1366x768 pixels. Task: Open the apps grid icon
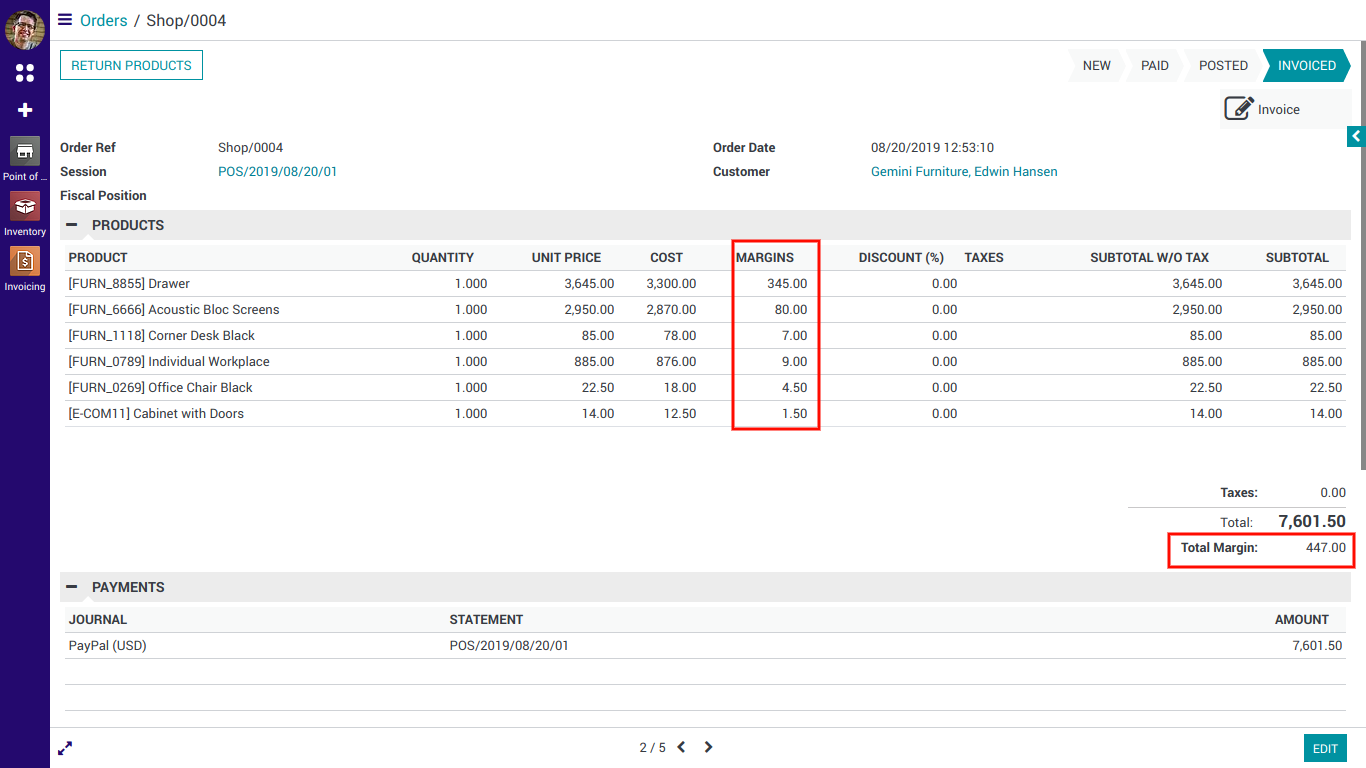pyautogui.click(x=25, y=73)
